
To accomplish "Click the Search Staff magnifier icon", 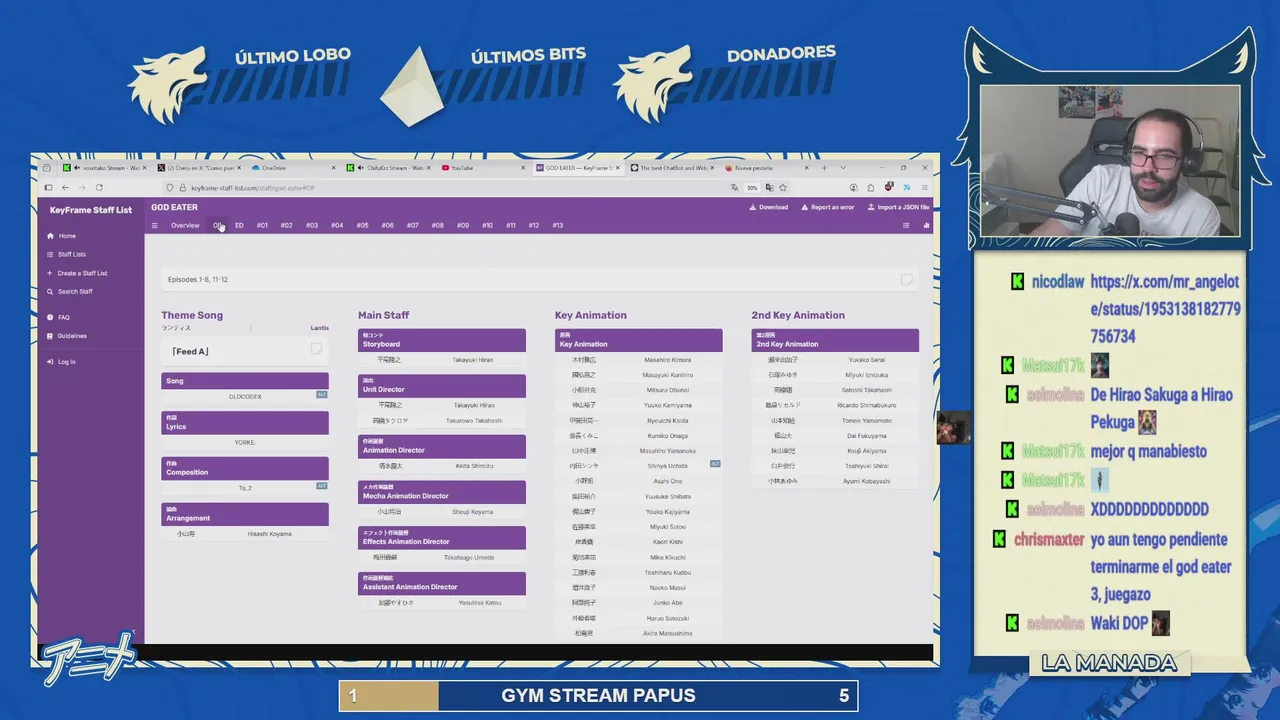I will (x=50, y=291).
